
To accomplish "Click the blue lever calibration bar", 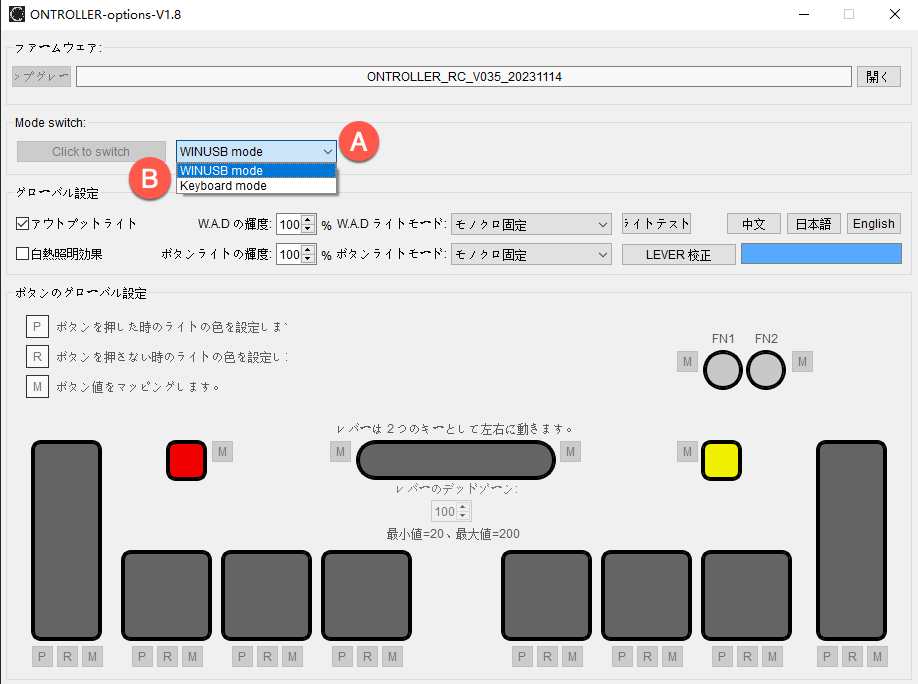I will click(821, 254).
